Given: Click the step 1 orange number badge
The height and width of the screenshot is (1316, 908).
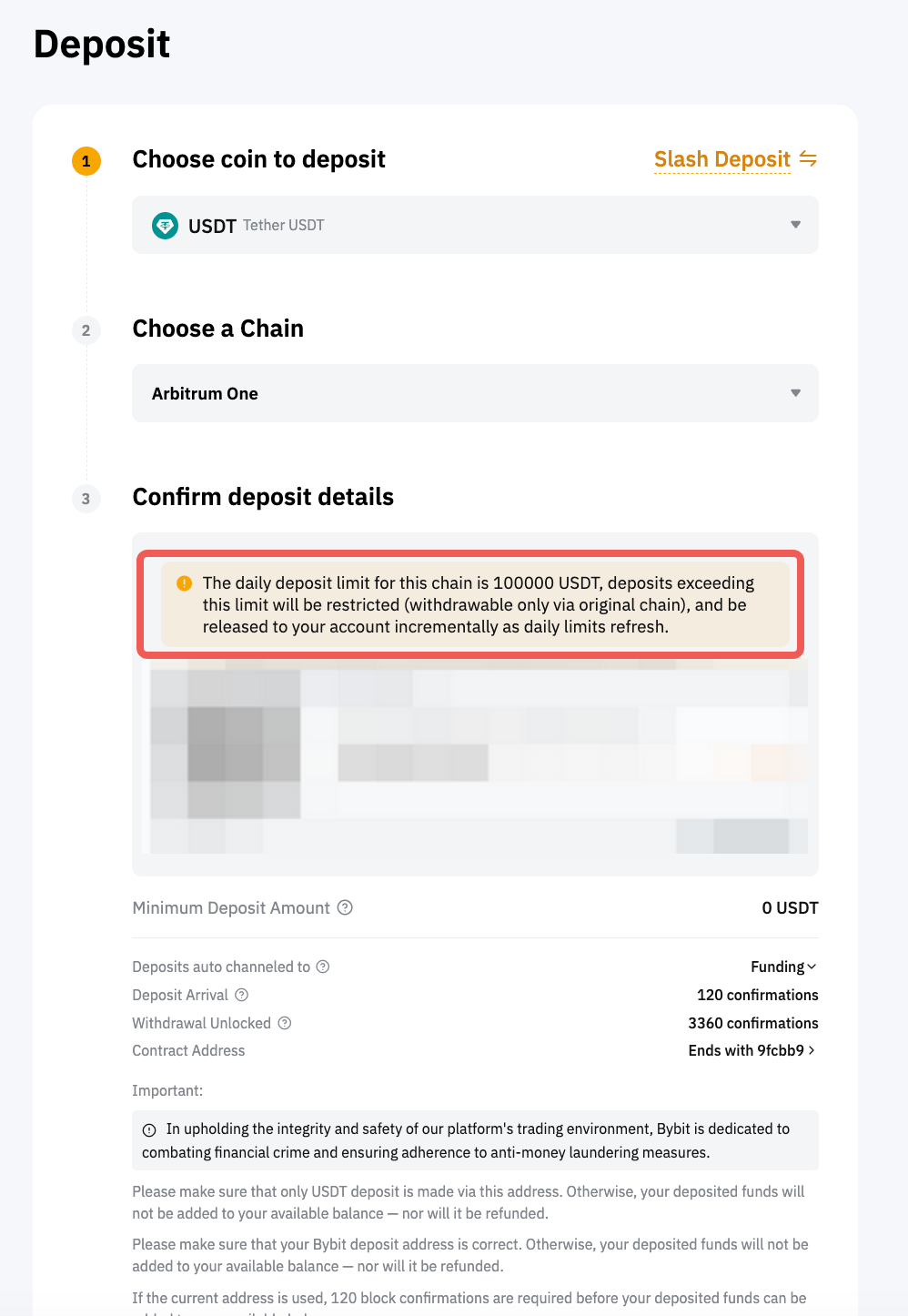Looking at the screenshot, I should click(x=86, y=161).
